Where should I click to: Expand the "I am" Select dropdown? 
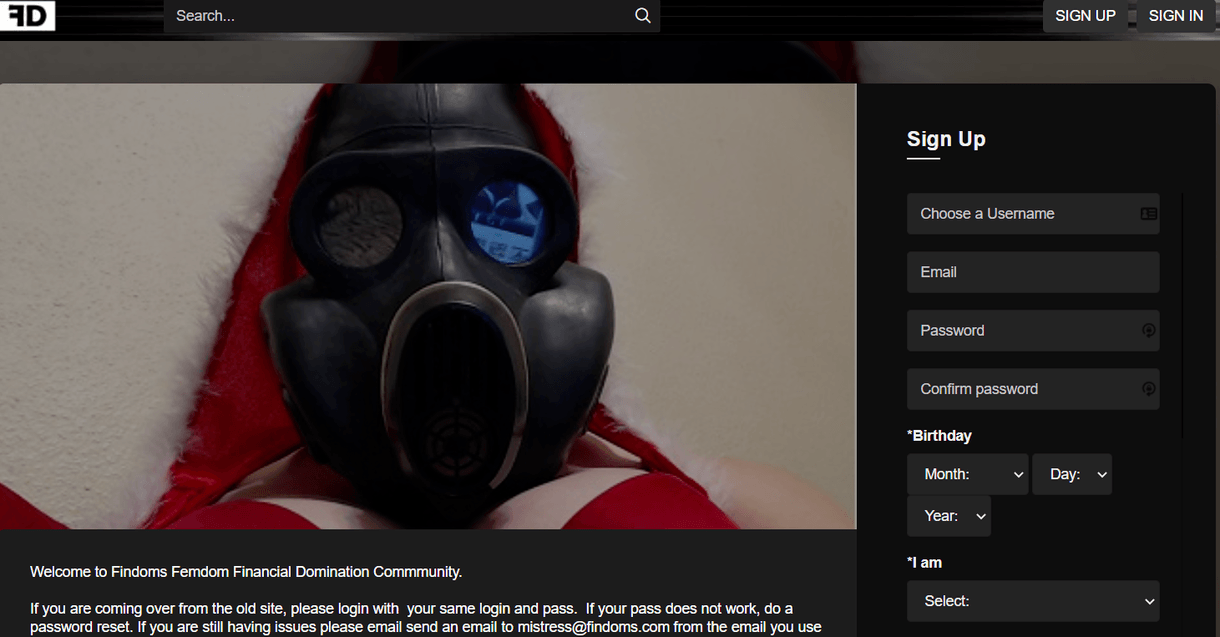(x=1033, y=601)
